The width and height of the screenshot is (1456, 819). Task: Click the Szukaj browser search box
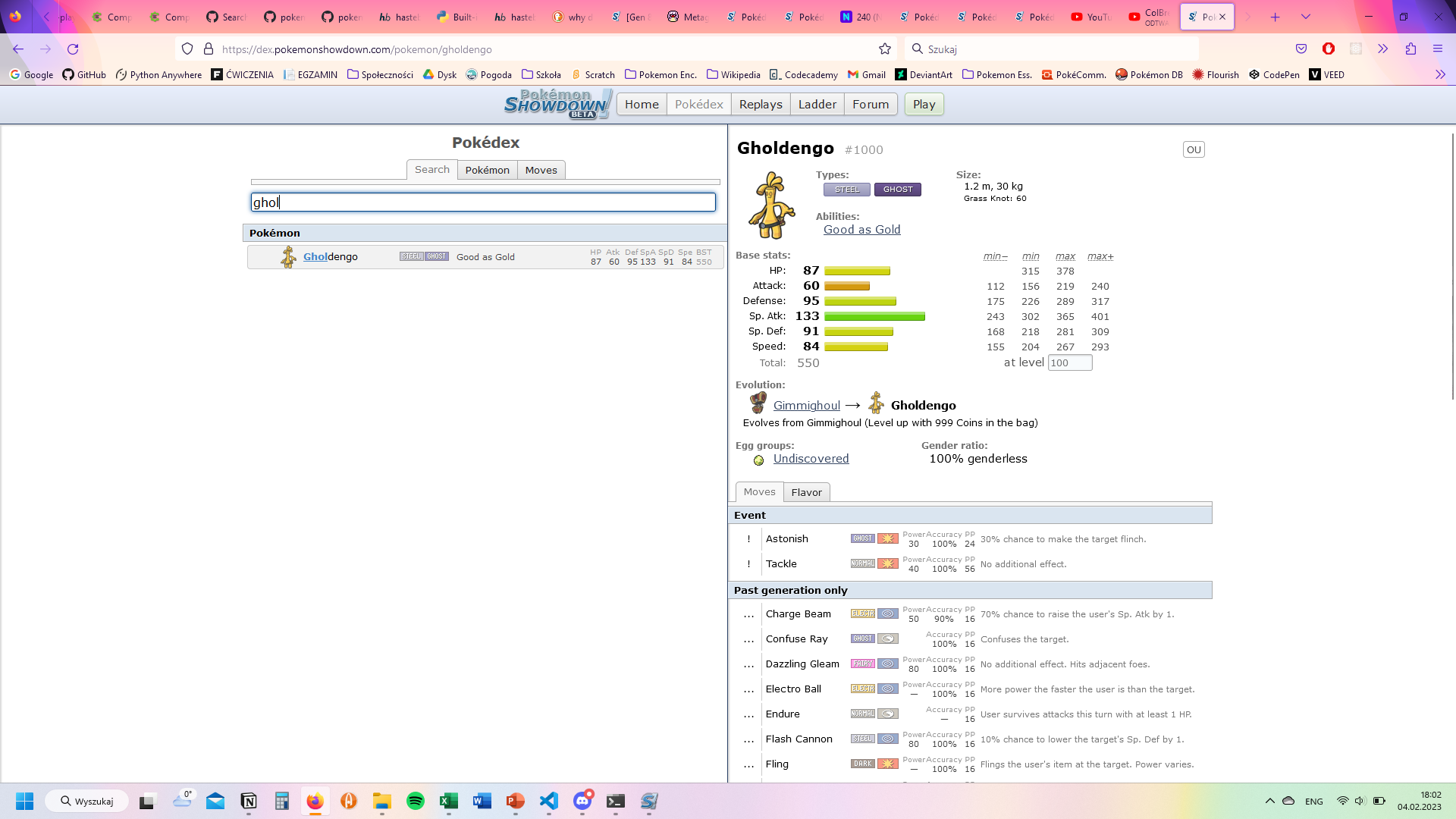pyautogui.click(x=1052, y=49)
